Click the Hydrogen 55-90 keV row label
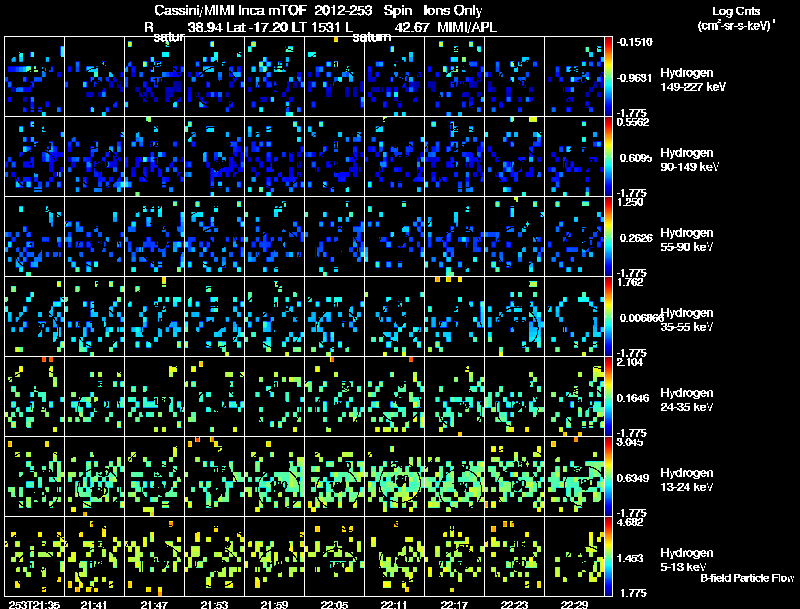This screenshot has width=800, height=609. tap(687, 240)
